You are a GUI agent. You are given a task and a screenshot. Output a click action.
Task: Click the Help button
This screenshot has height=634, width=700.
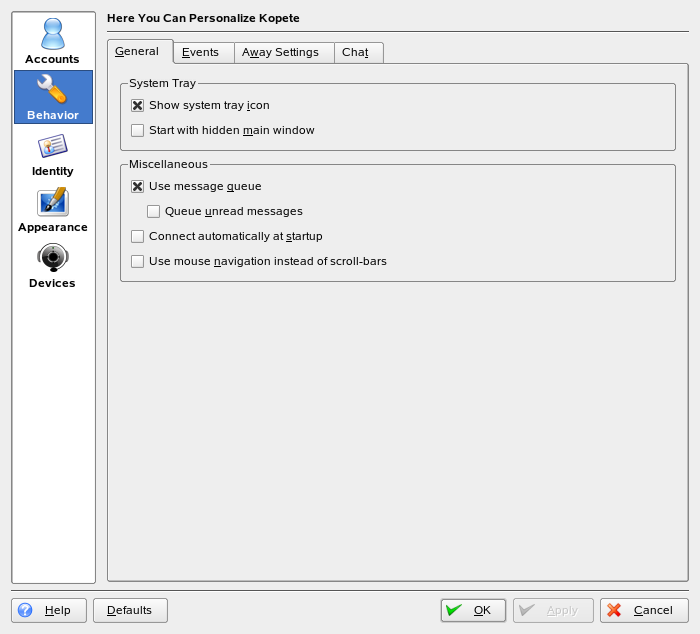49,610
